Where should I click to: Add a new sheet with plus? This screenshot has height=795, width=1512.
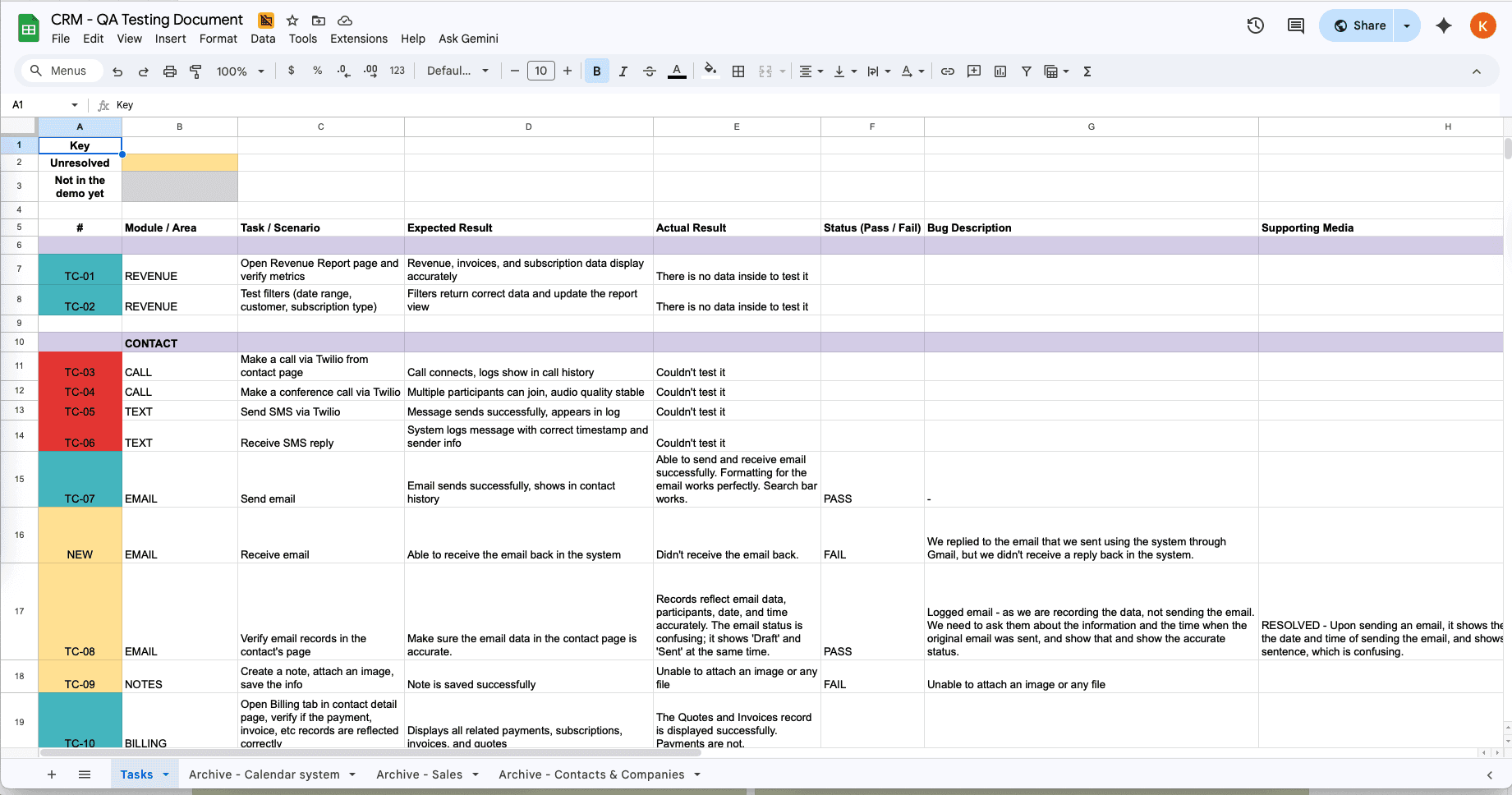coord(52,774)
